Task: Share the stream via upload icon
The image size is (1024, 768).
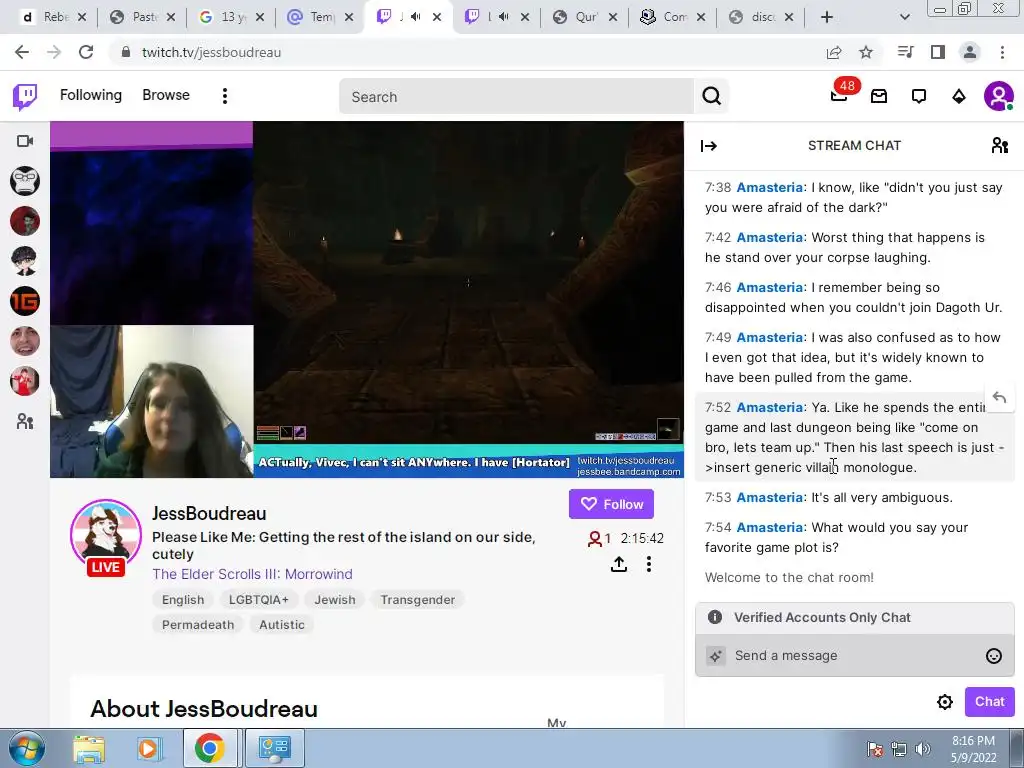Action: (619, 564)
